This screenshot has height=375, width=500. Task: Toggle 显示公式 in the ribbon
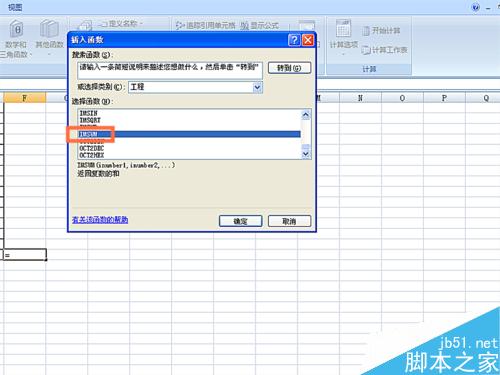tap(260, 25)
